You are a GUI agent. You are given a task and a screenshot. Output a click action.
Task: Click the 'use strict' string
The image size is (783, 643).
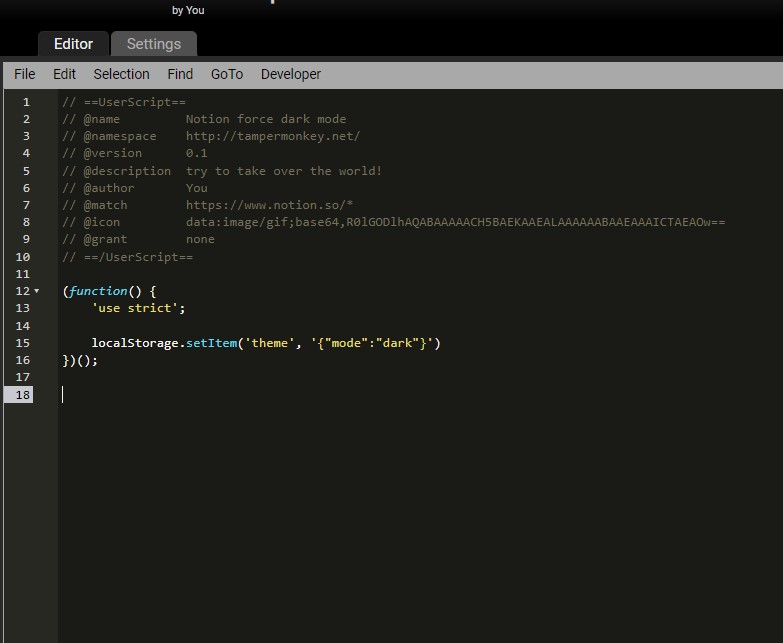pos(135,308)
